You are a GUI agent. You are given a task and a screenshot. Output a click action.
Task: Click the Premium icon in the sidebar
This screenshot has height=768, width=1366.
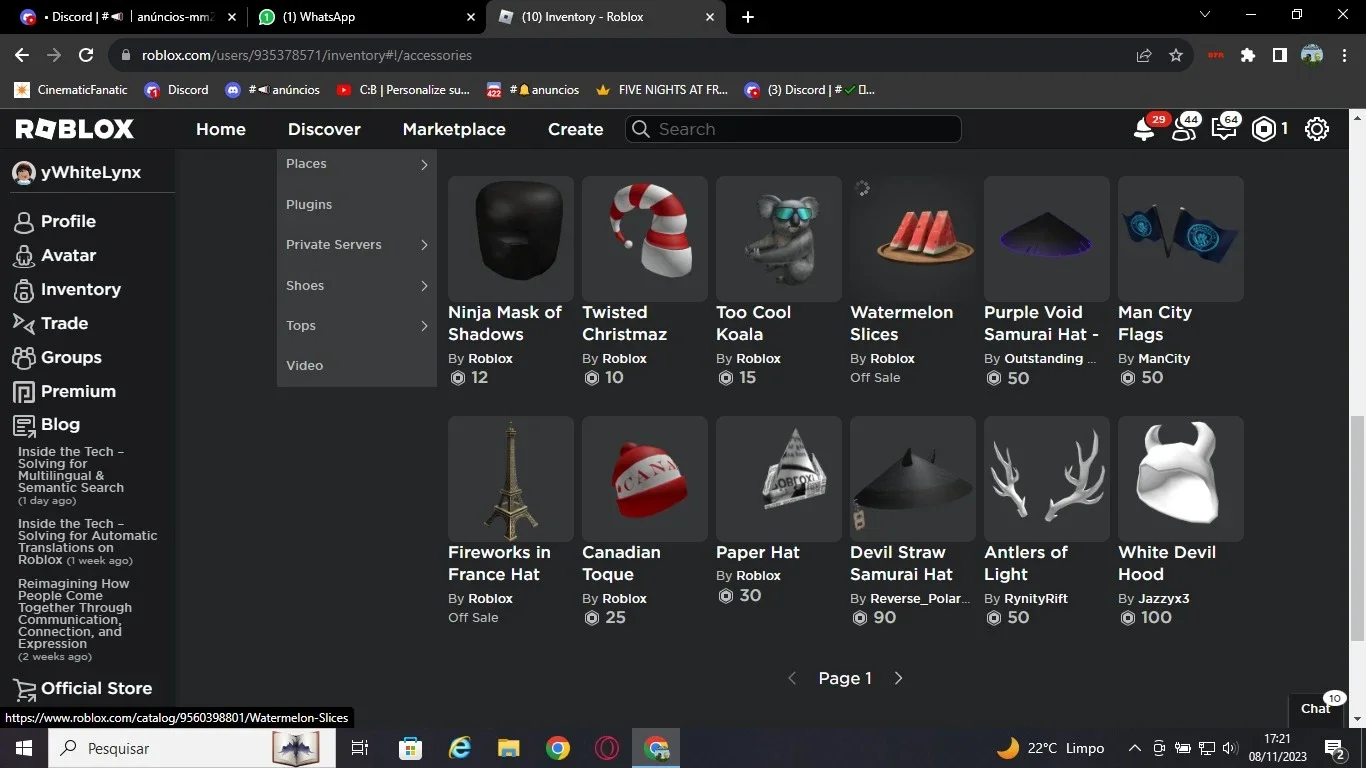point(23,391)
